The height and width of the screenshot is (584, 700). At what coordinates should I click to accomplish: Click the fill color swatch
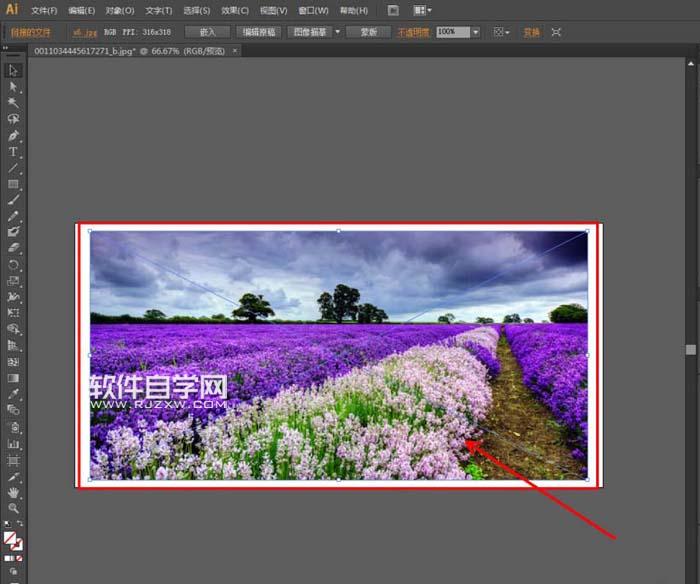(x=10, y=538)
